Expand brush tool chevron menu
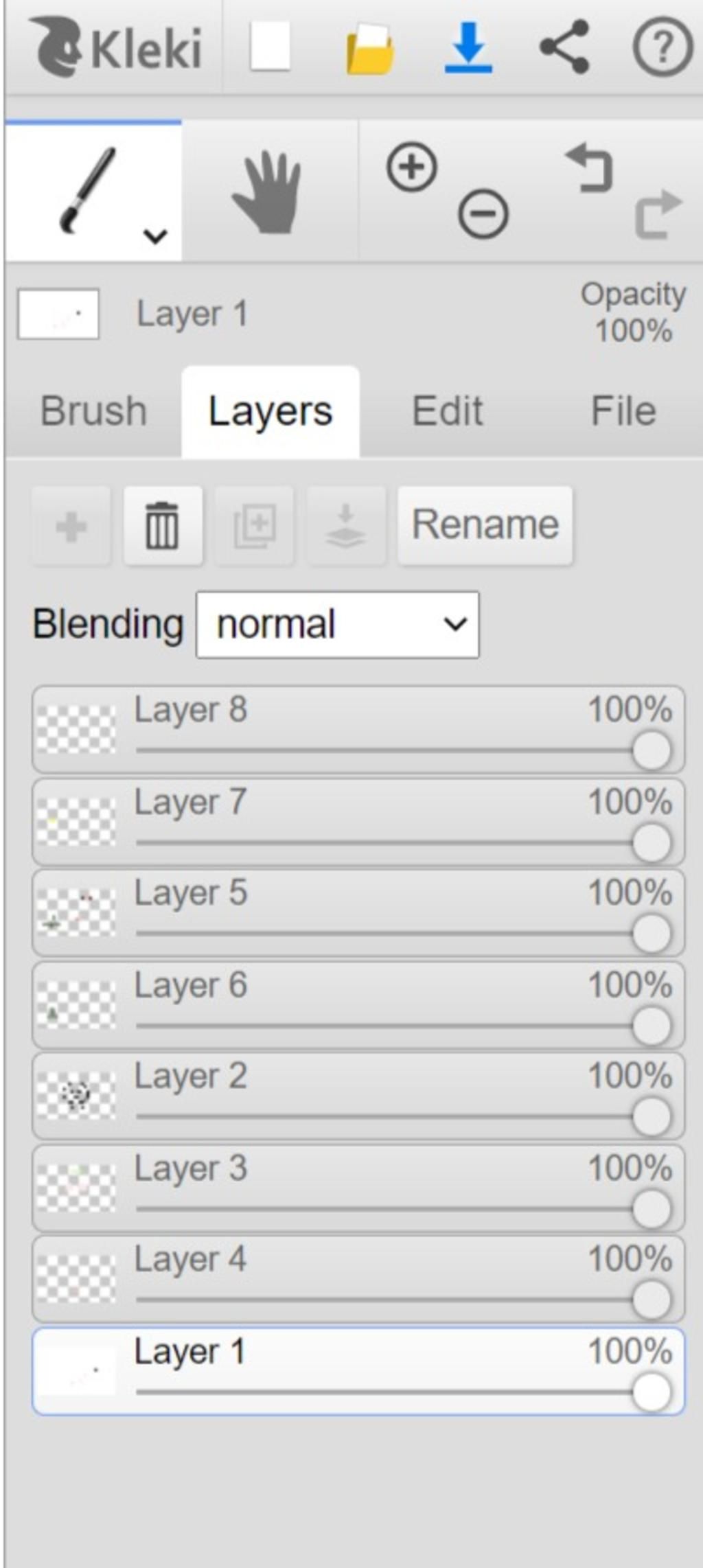The height and width of the screenshot is (1568, 703). [x=156, y=236]
